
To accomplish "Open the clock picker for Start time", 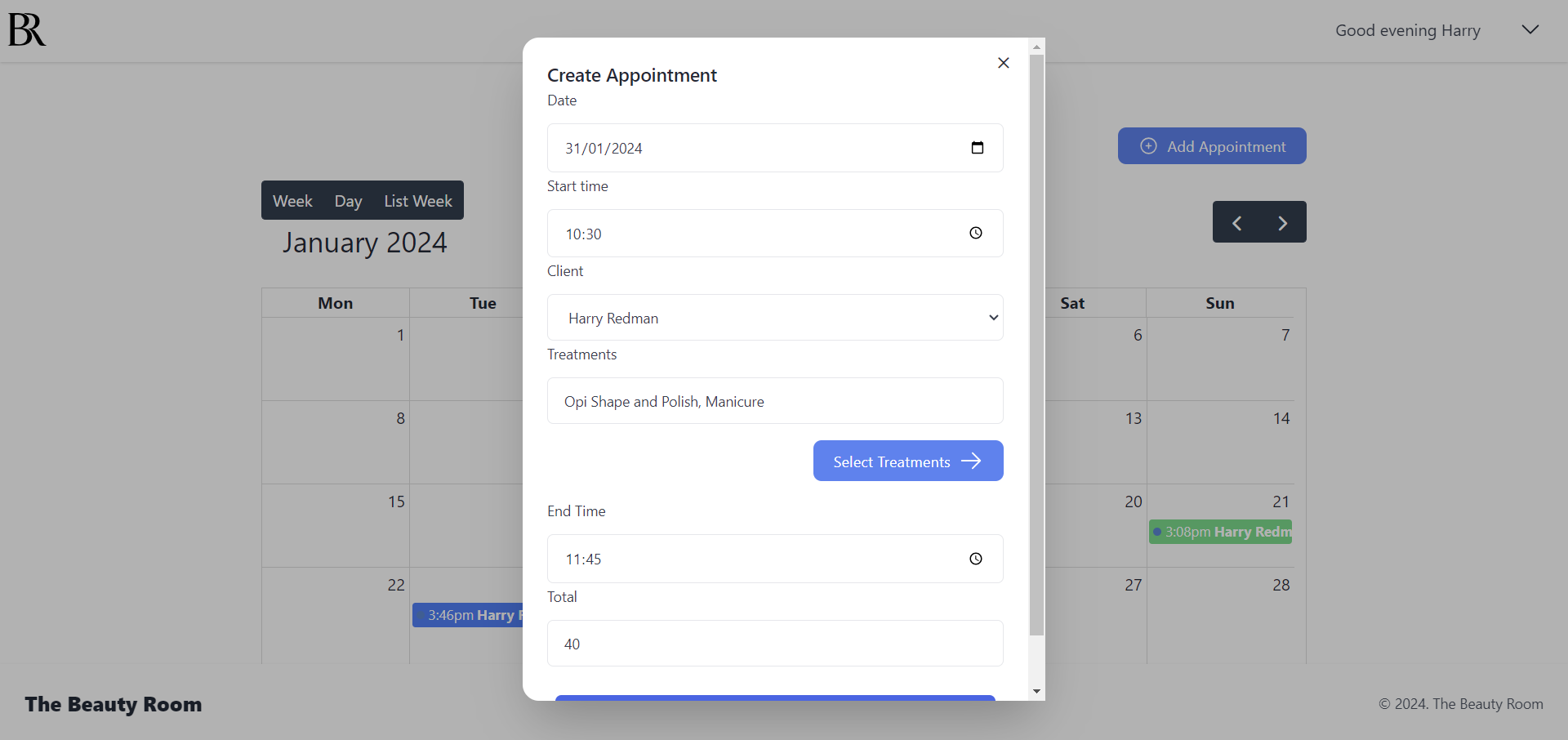I will pos(975,233).
